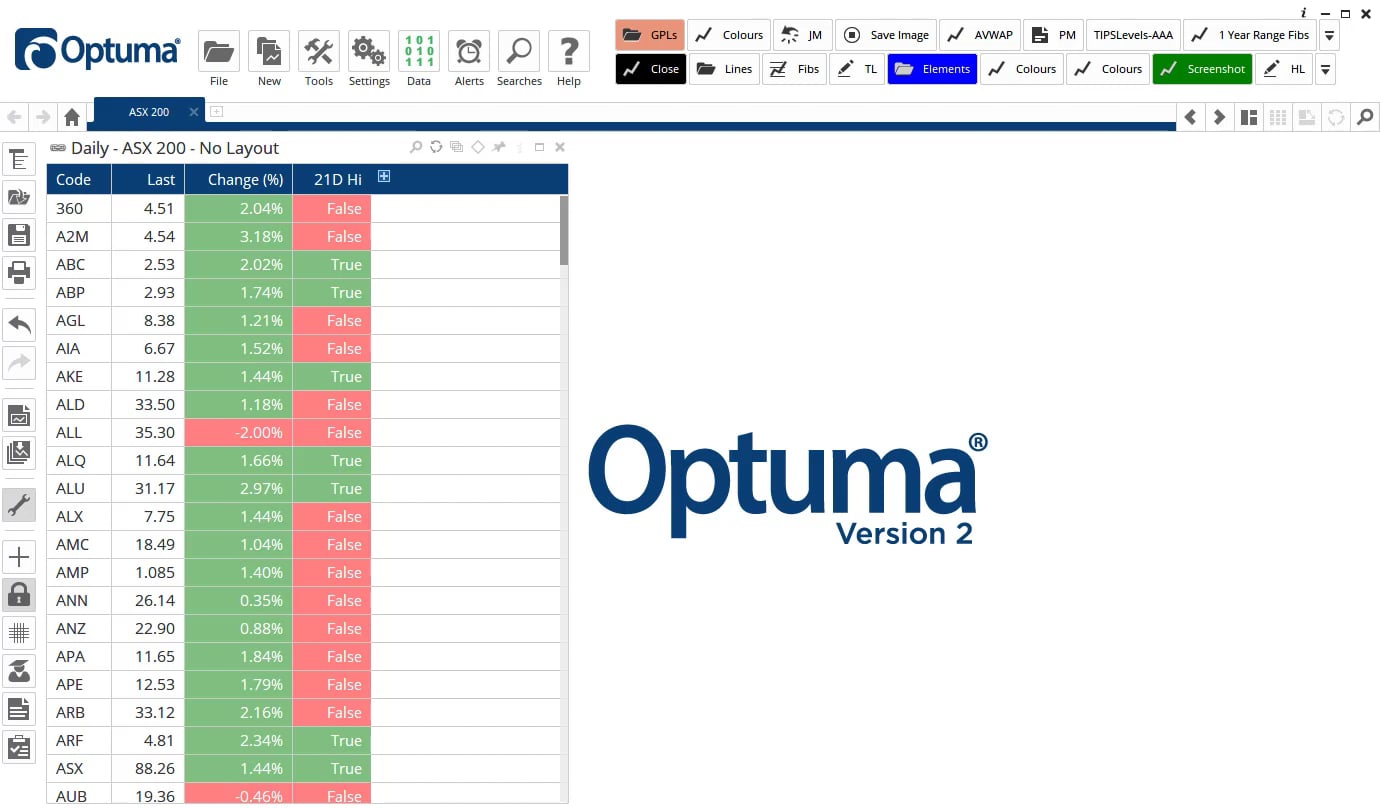Click the Save Image toolbar button

coord(885,35)
